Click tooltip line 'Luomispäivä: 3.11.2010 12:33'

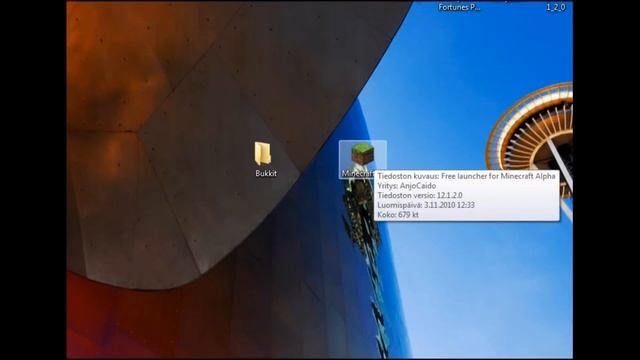(x=426, y=205)
